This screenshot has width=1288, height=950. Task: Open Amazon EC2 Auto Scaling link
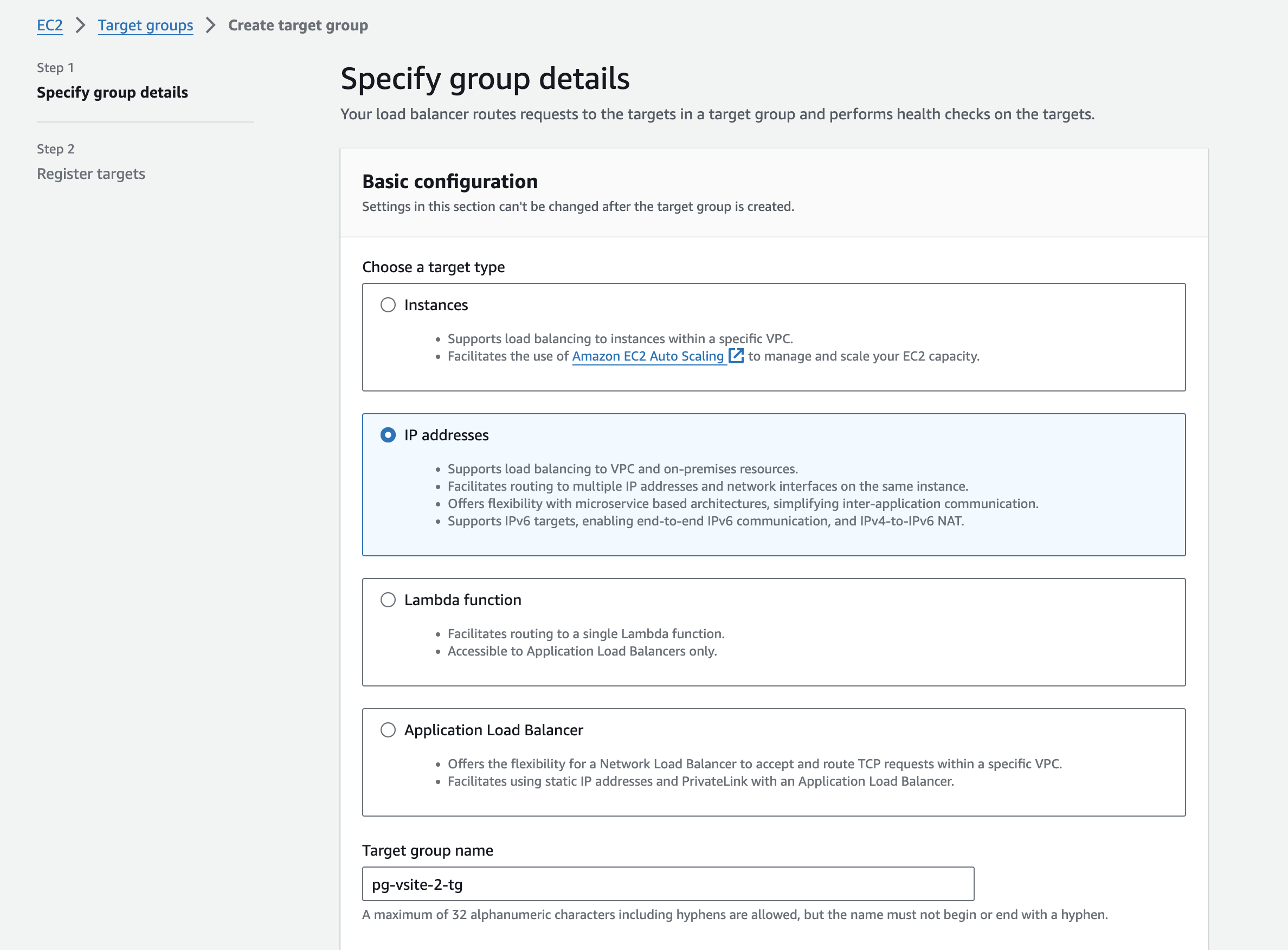[x=647, y=356]
